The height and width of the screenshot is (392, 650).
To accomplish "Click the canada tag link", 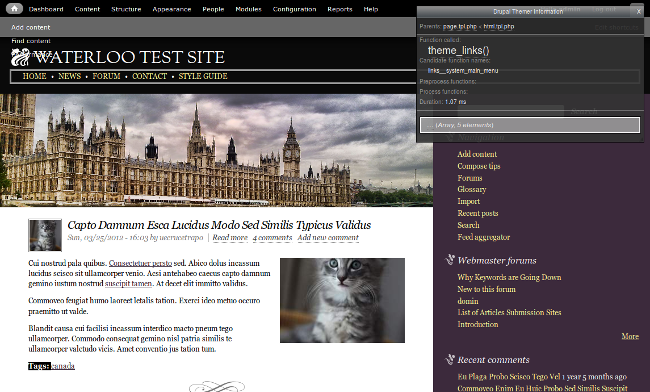I will 63,366.
